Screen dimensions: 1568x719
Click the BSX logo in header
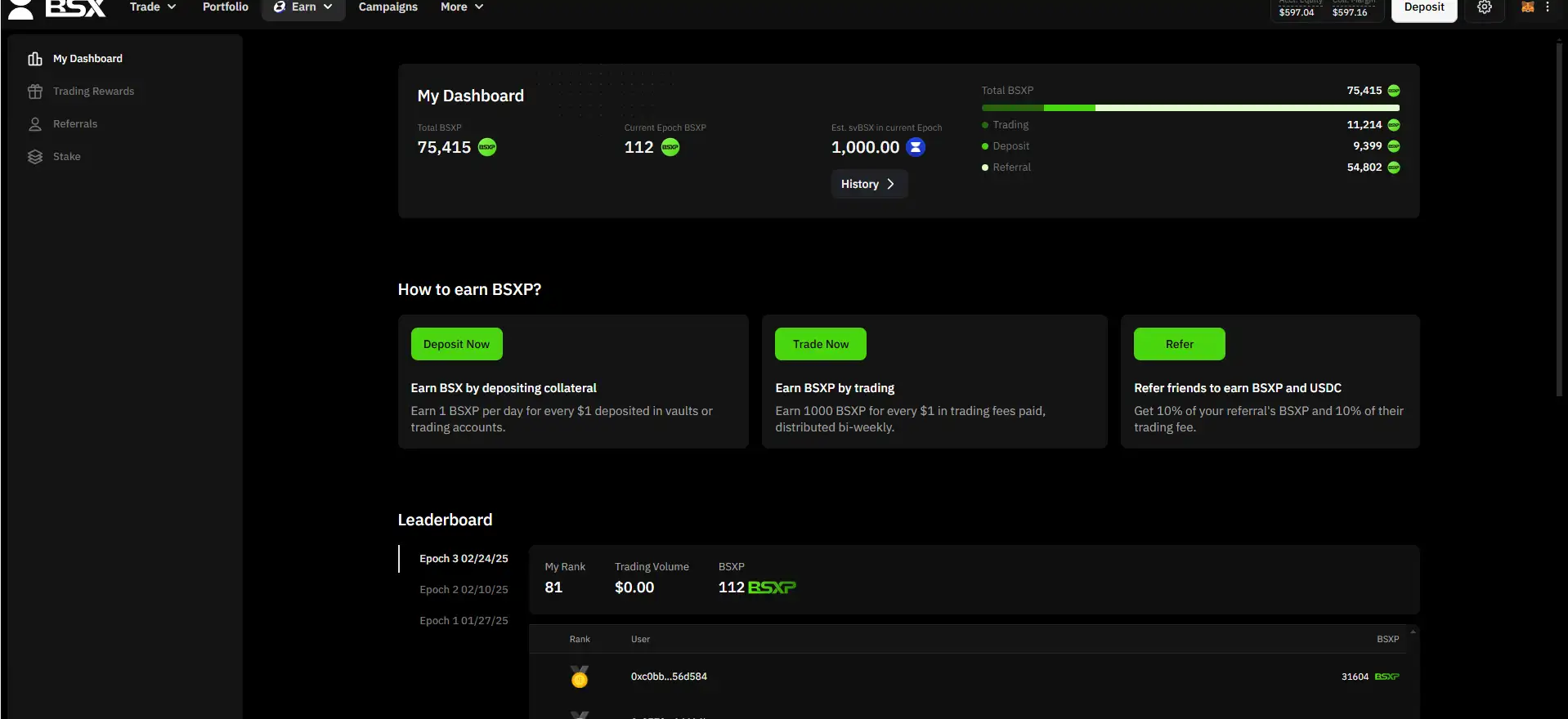57,8
